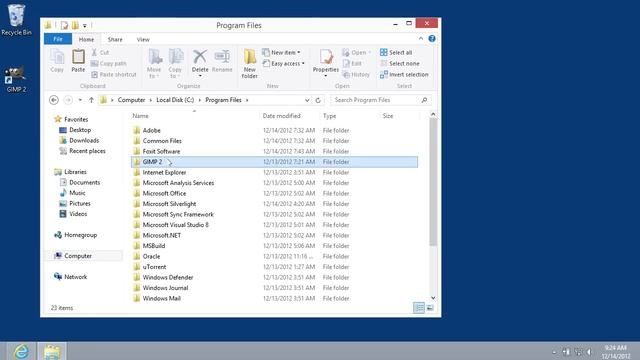Open Properties from the ribbon
Image resolution: width=640 pixels, height=360 pixels.
[x=326, y=62]
